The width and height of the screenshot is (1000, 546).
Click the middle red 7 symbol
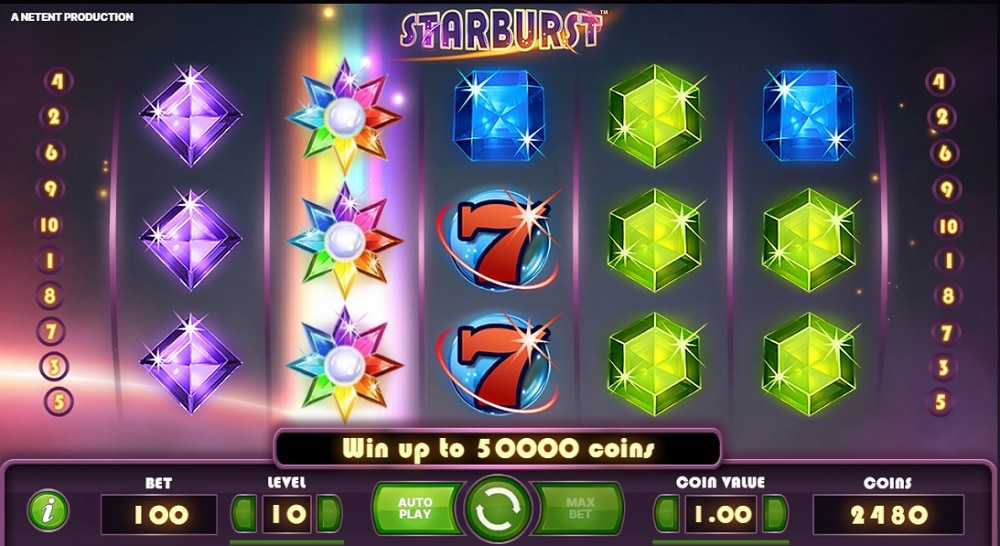(498, 240)
